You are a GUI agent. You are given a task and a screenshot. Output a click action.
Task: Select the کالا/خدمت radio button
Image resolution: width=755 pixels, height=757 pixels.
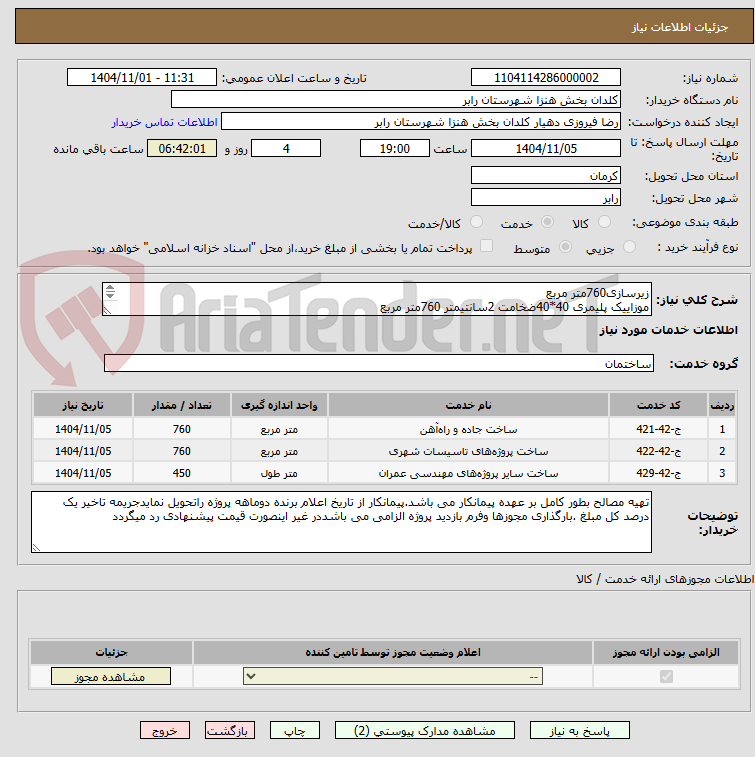pyautogui.click(x=476, y=222)
